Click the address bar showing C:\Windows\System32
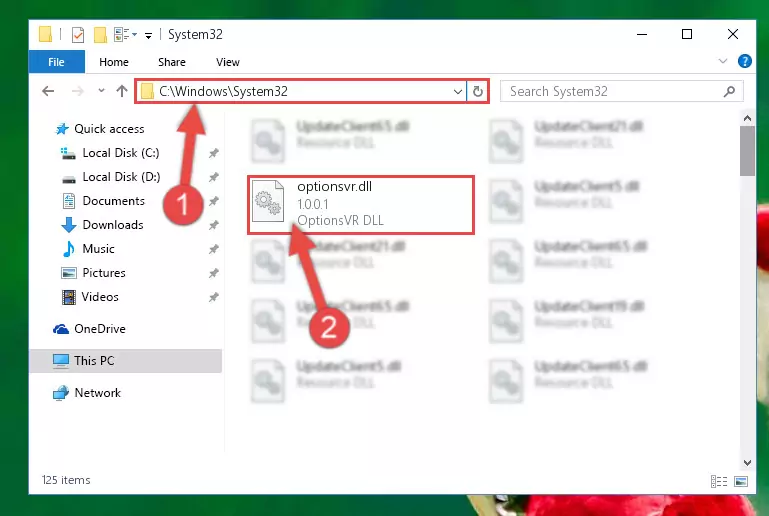Viewport: 769px width, 516px height. (x=302, y=91)
